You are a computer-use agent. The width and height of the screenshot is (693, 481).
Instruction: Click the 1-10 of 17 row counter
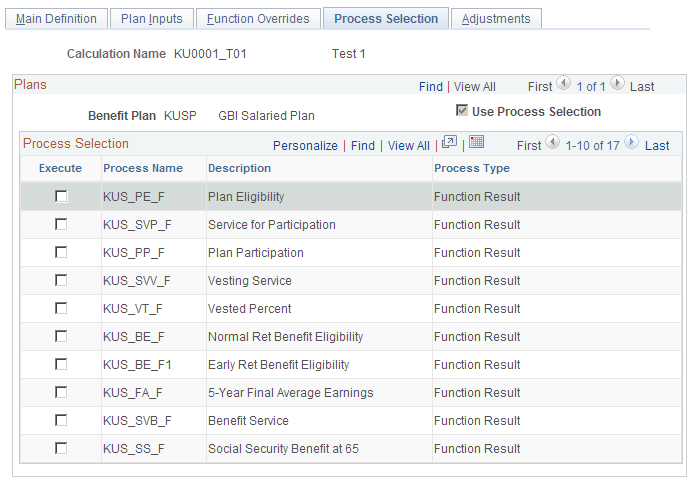click(592, 145)
